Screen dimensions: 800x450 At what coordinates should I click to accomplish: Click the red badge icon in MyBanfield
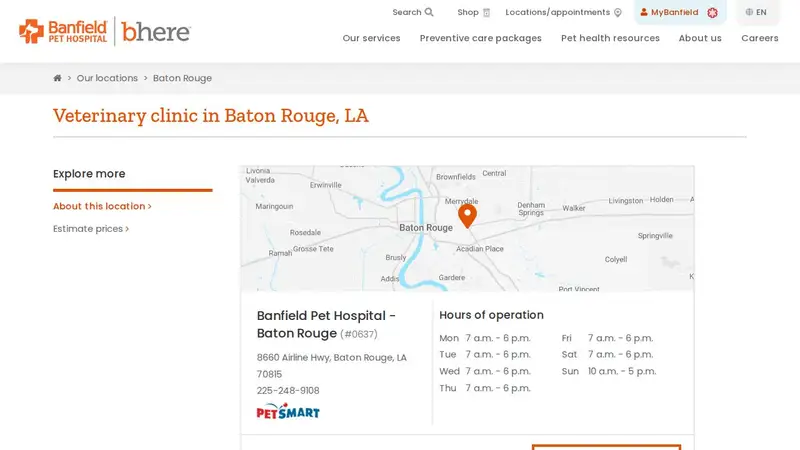click(x=712, y=13)
